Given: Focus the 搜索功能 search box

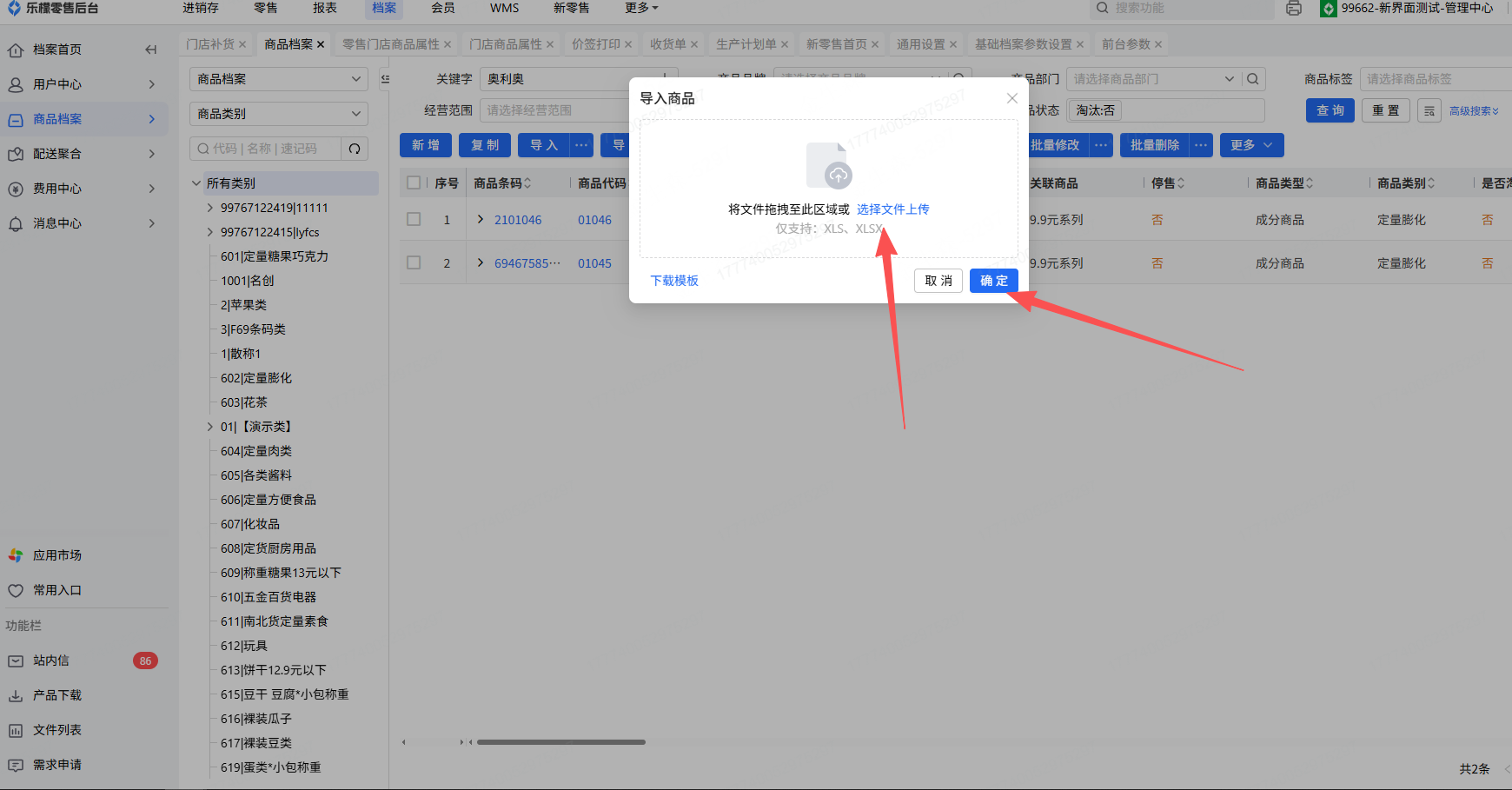Looking at the screenshot, I should (1183, 9).
